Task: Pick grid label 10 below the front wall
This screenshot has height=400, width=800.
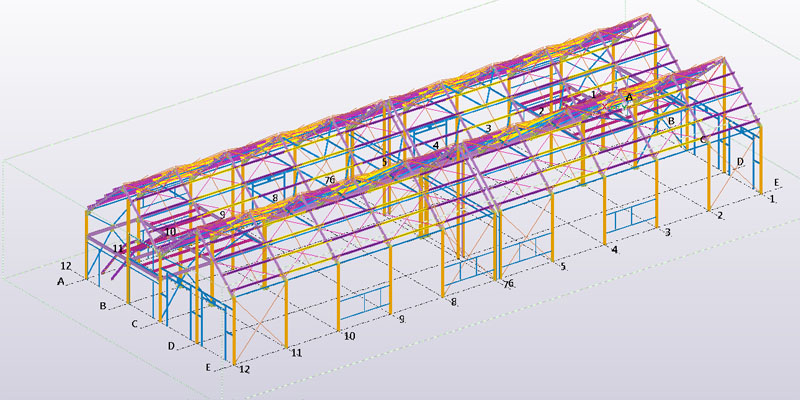Action: (350, 337)
